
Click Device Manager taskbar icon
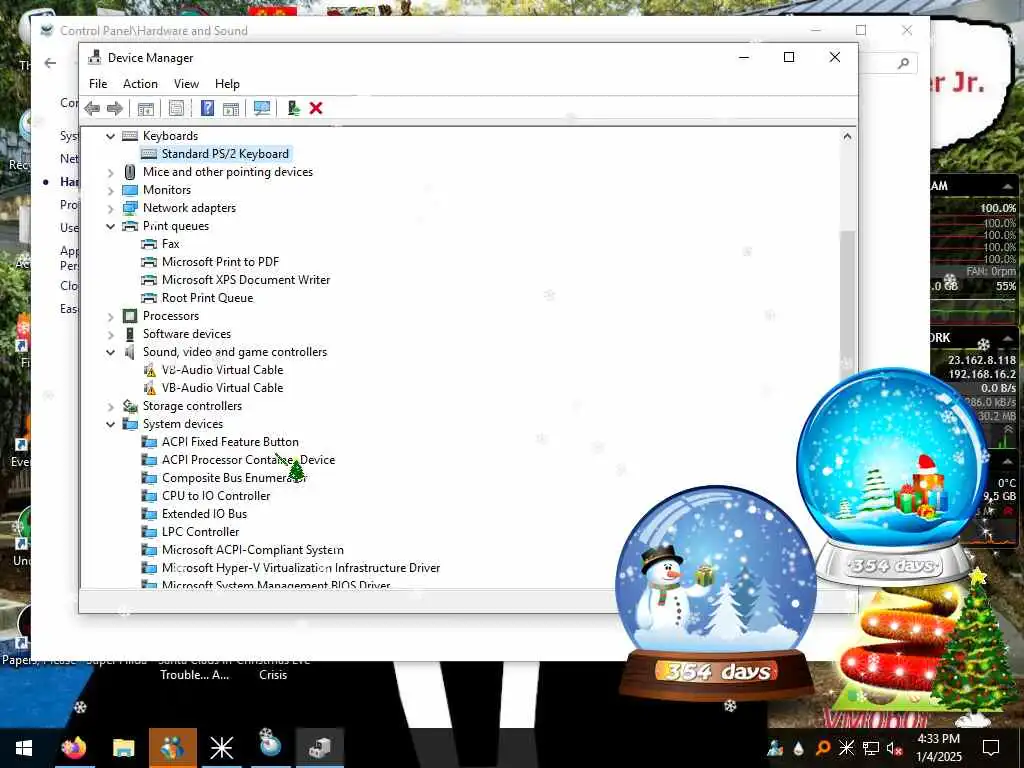320,748
